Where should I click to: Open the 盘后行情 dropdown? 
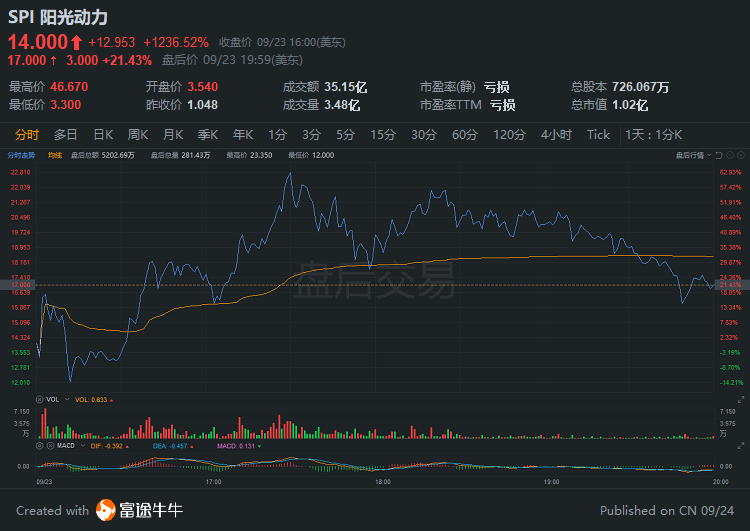click(691, 155)
